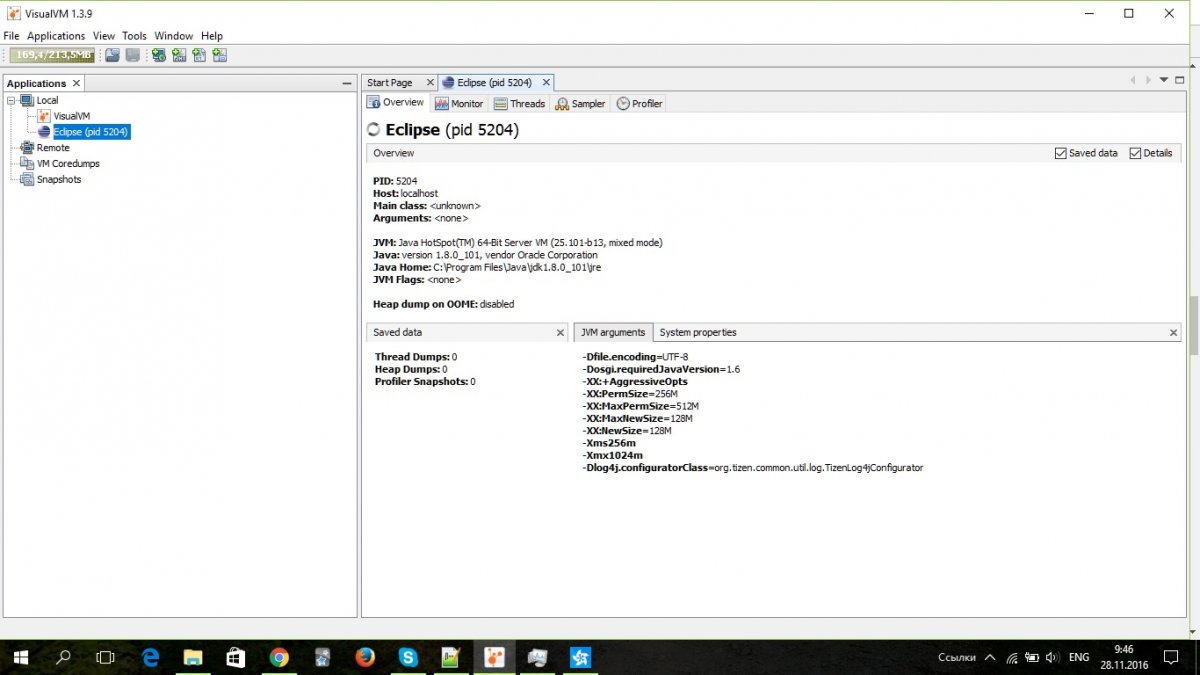
Task: Close the Saved data section
Action: point(560,332)
